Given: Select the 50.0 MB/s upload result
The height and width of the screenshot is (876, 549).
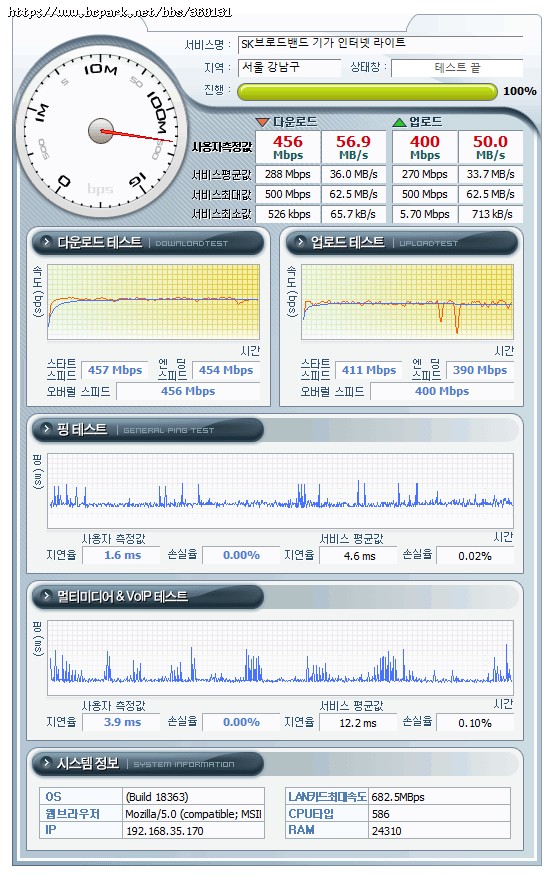Looking at the screenshot, I should pos(490,147).
